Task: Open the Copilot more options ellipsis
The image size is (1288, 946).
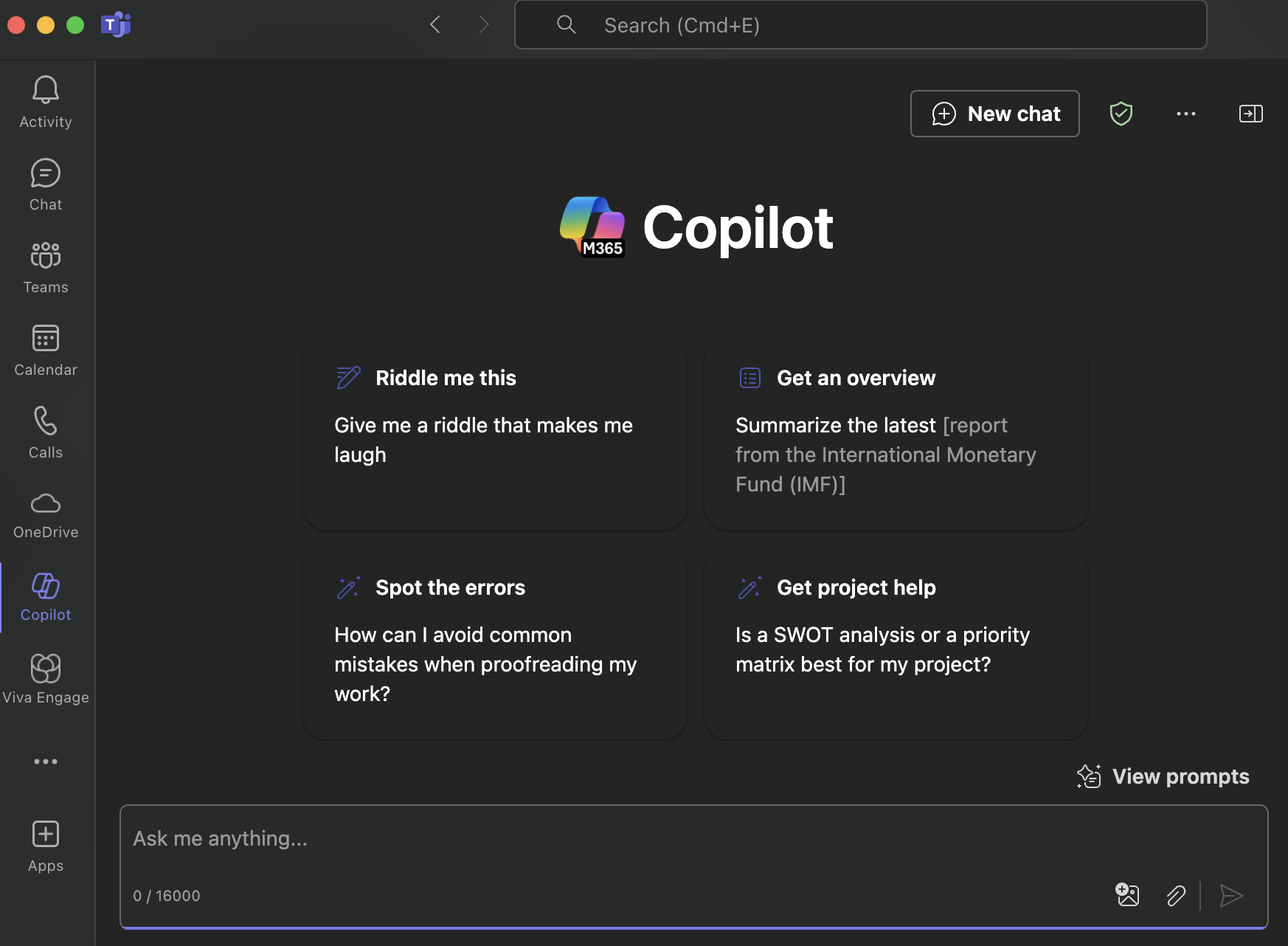Action: point(1186,114)
